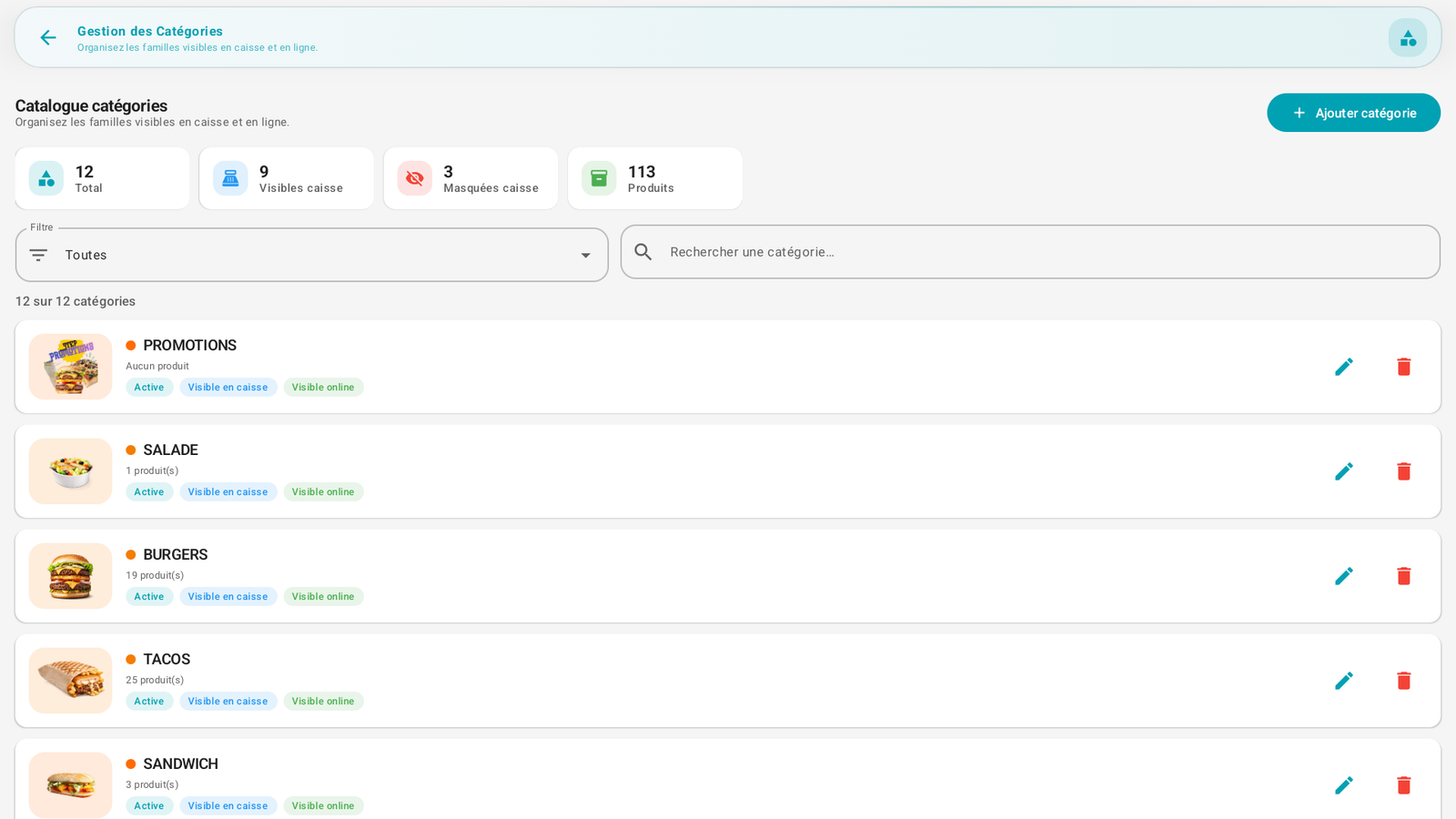Click the orange status dot beside PROMOTIONS
The height and width of the screenshot is (819, 1456).
point(131,346)
